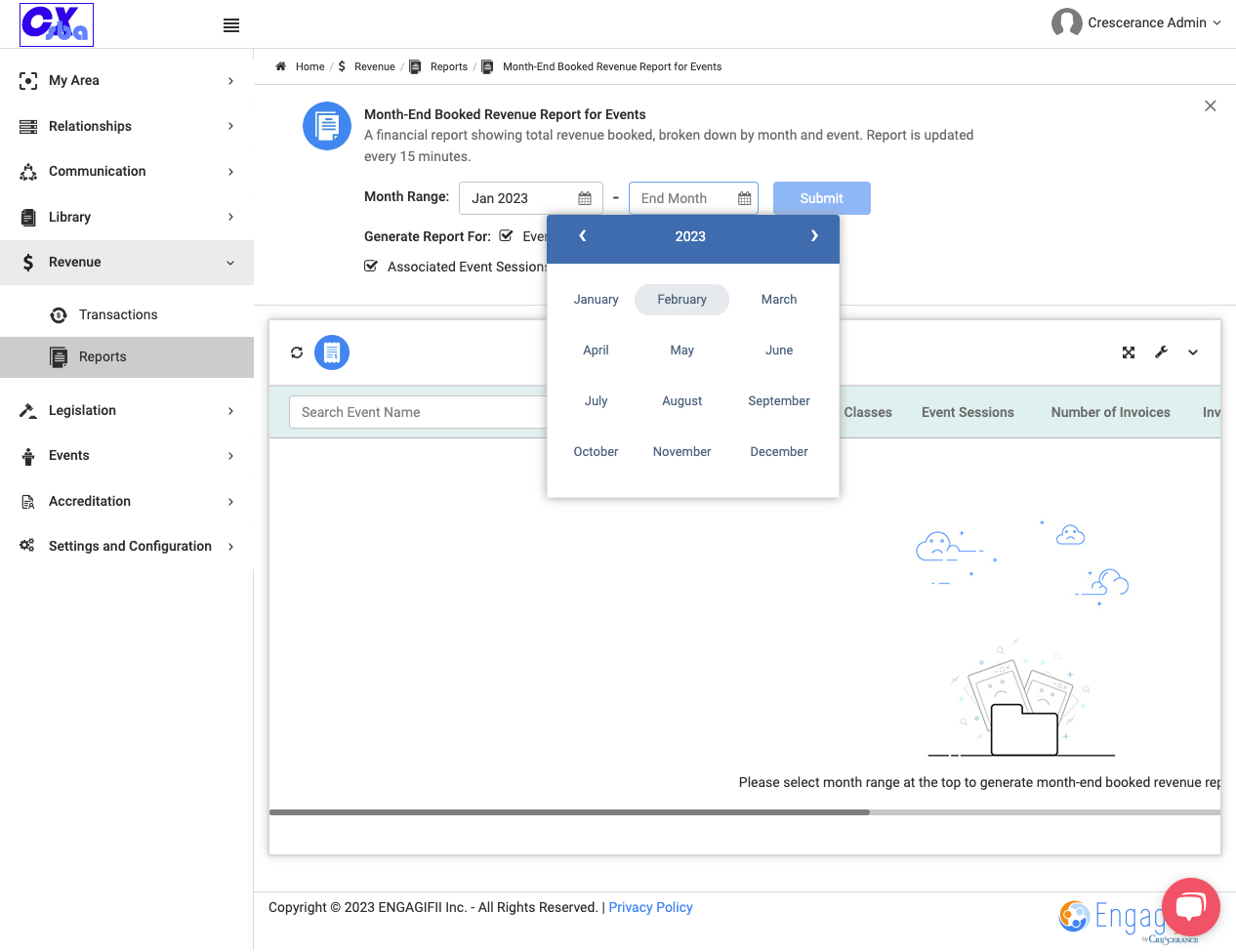1236x952 pixels.
Task: Click the Submit button
Action: [x=821, y=198]
